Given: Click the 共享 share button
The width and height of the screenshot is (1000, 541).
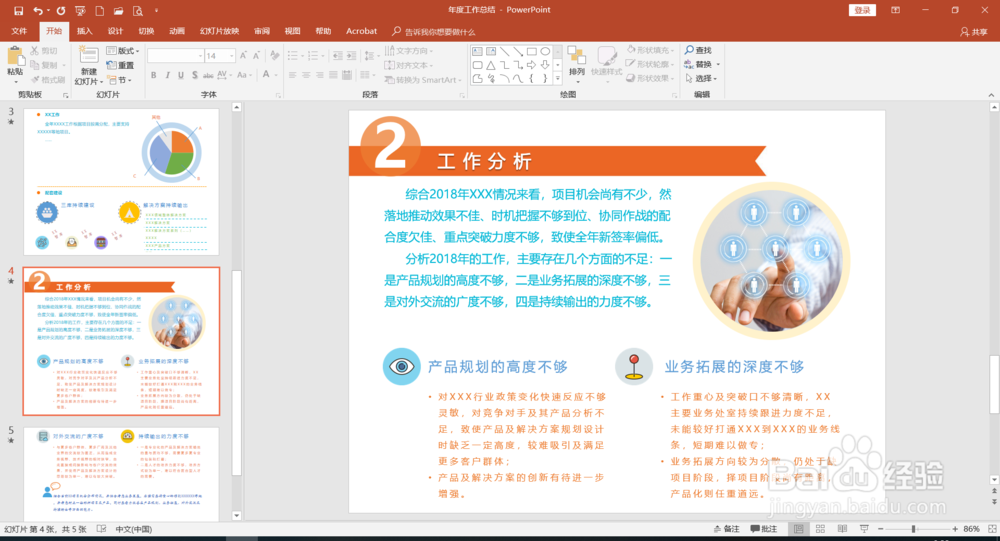Looking at the screenshot, I should [x=973, y=32].
